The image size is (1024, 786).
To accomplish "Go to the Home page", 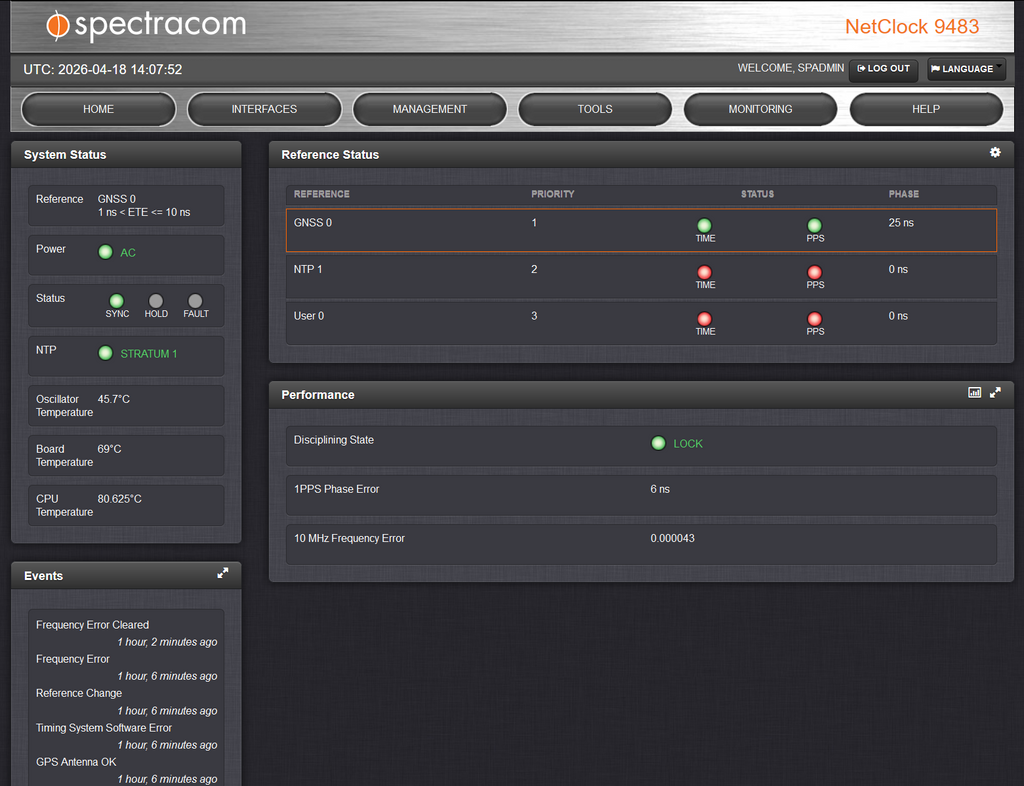I will point(98,109).
